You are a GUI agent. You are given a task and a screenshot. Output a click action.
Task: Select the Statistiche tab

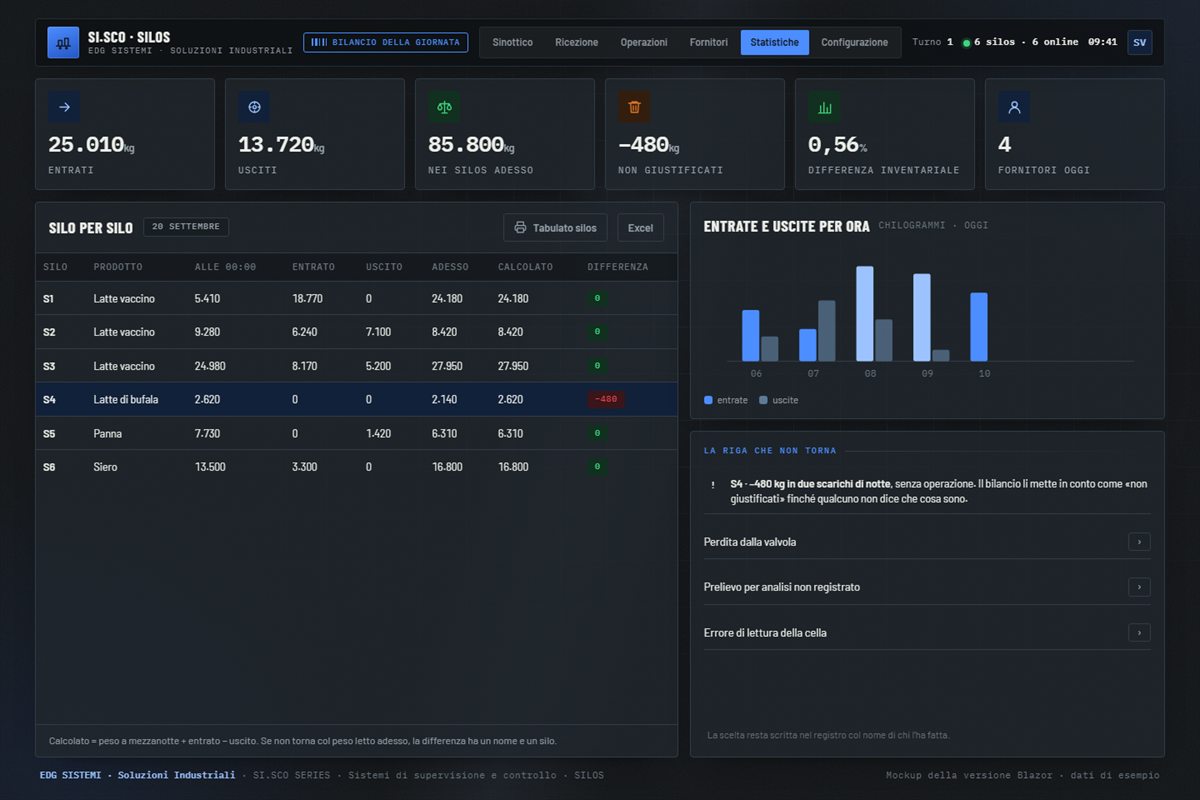pos(775,43)
